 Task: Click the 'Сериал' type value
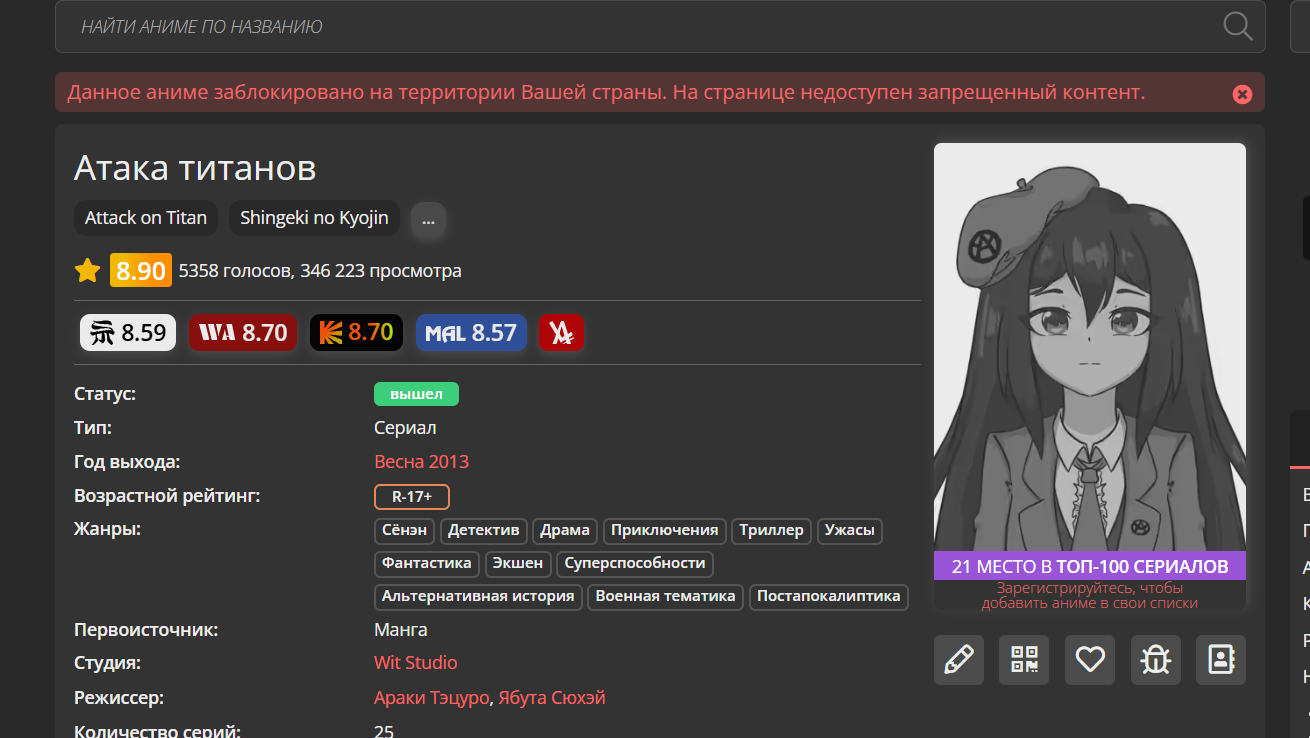(405, 428)
